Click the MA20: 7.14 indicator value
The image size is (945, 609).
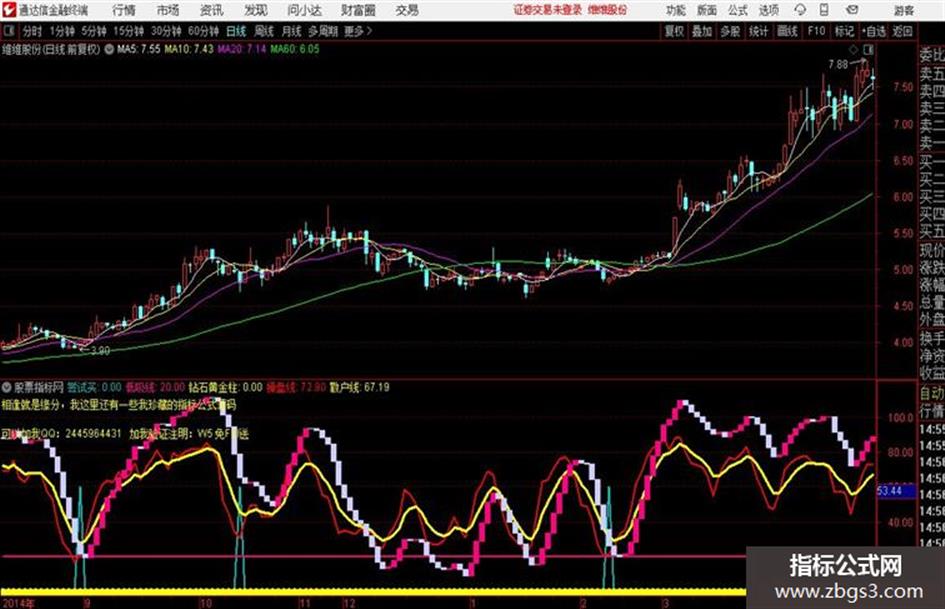242,49
